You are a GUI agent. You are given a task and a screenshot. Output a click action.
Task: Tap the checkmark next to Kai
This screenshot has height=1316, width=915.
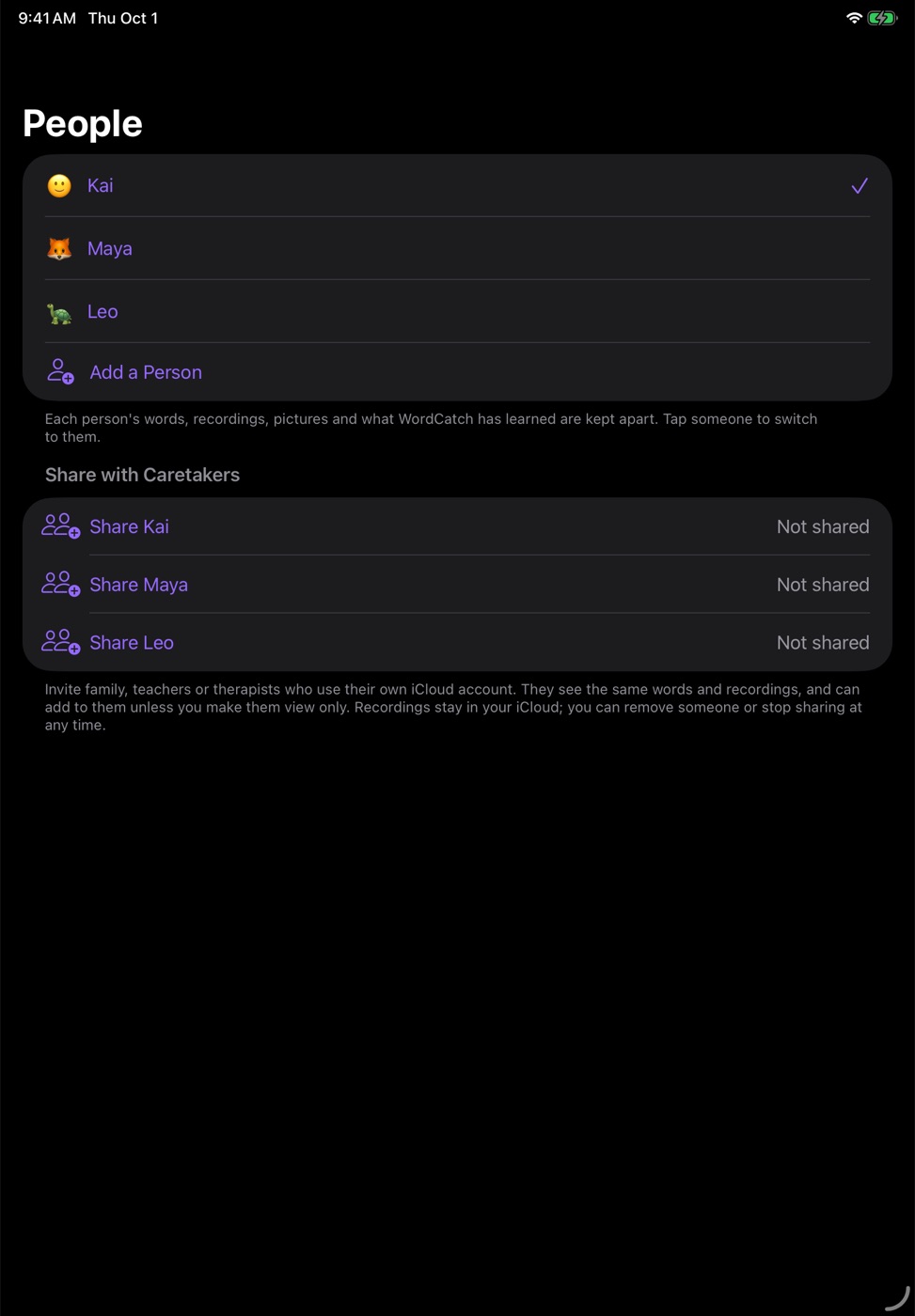point(860,186)
